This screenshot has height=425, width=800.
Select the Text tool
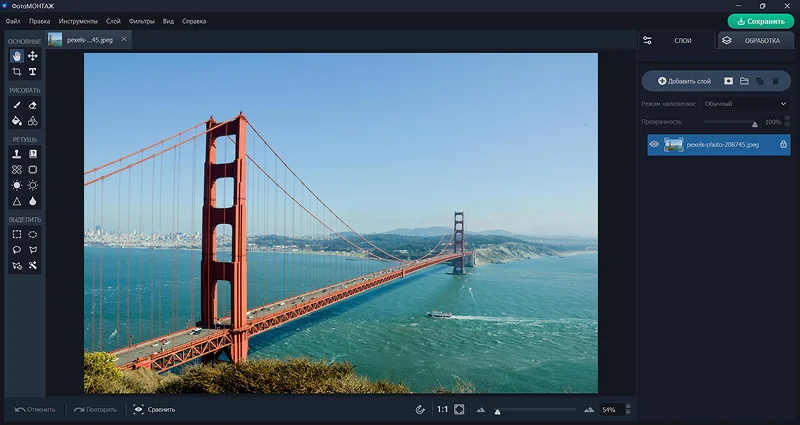pos(33,72)
